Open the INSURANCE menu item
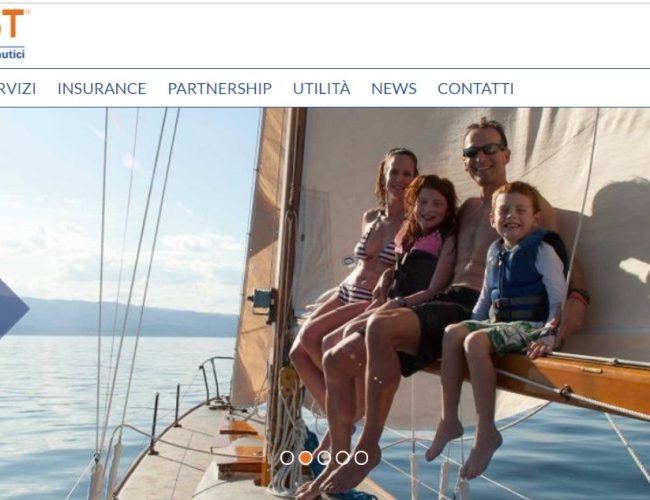Image resolution: width=650 pixels, height=500 pixels. coord(102,88)
